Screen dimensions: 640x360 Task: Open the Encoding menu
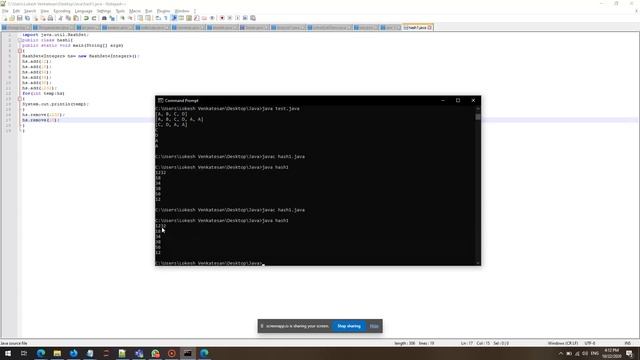(x=62, y=11)
